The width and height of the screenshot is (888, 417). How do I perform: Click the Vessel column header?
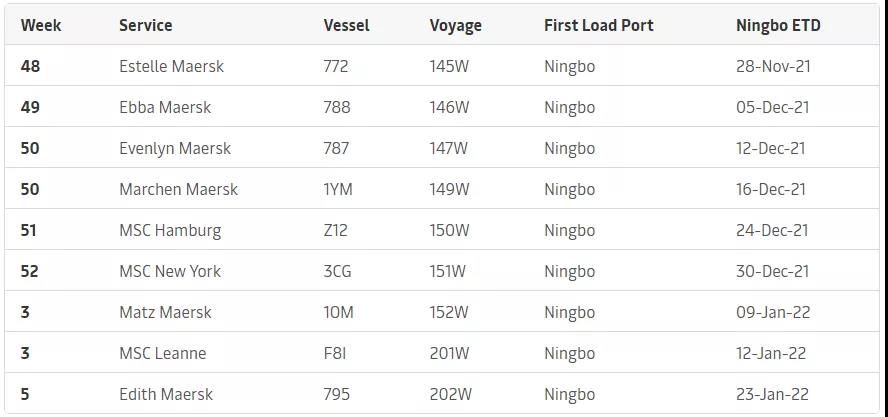[346, 25]
